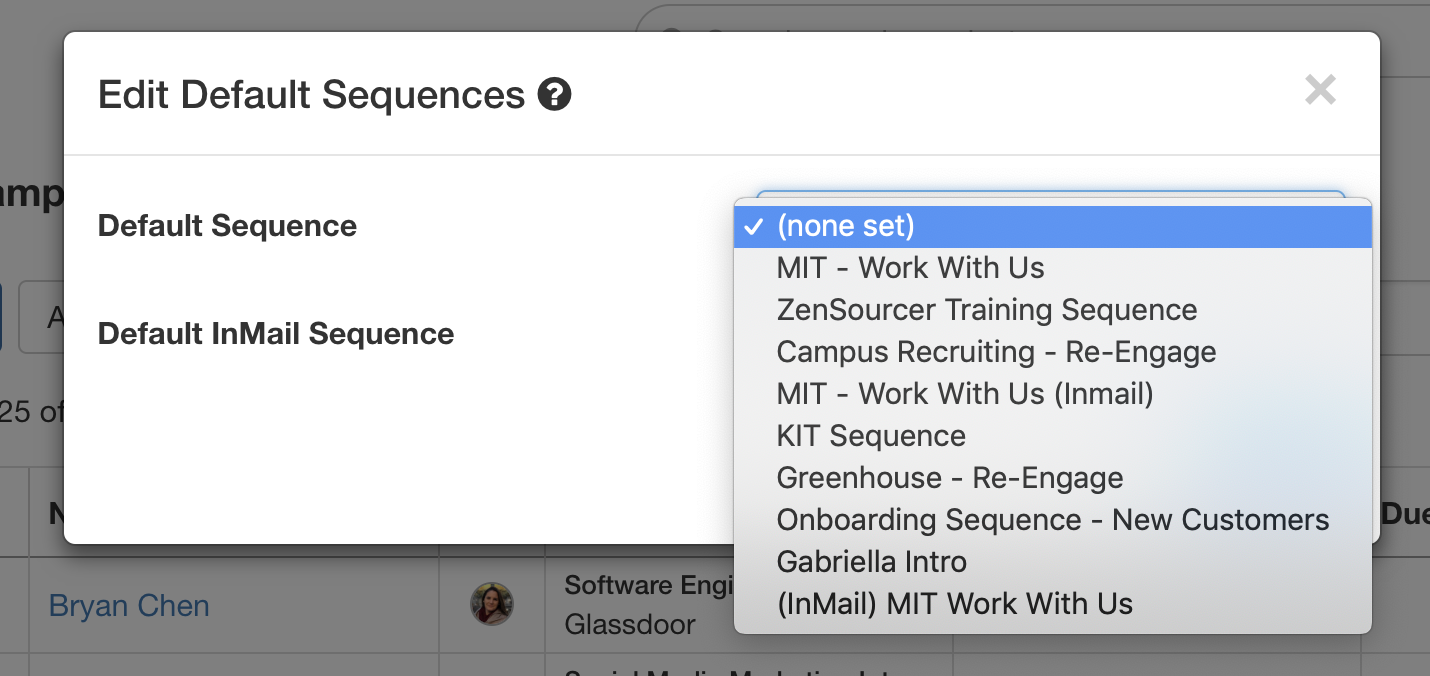Choose Onboarding Sequence - New Customers
Viewport: 1430px width, 676px height.
[x=1053, y=520]
